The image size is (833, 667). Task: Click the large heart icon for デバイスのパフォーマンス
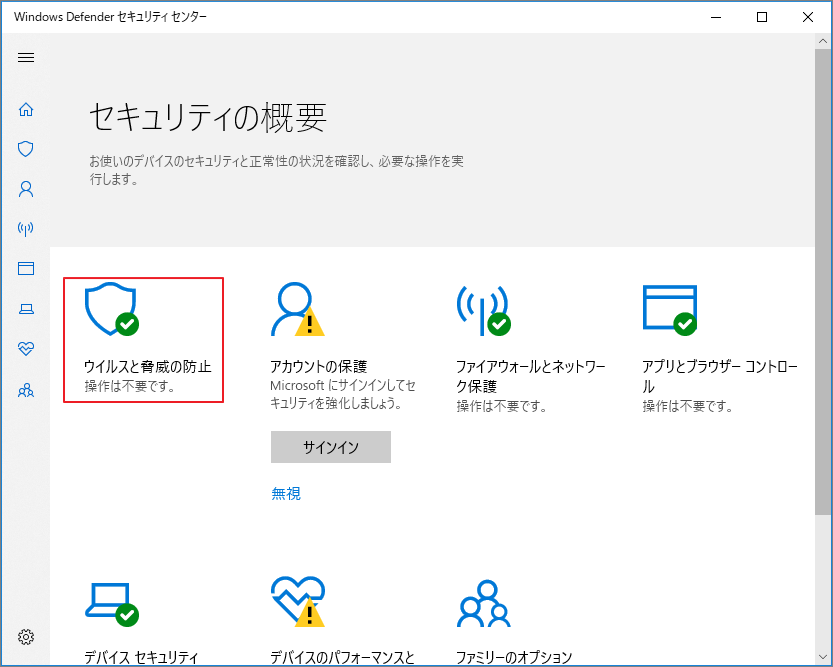(298, 602)
